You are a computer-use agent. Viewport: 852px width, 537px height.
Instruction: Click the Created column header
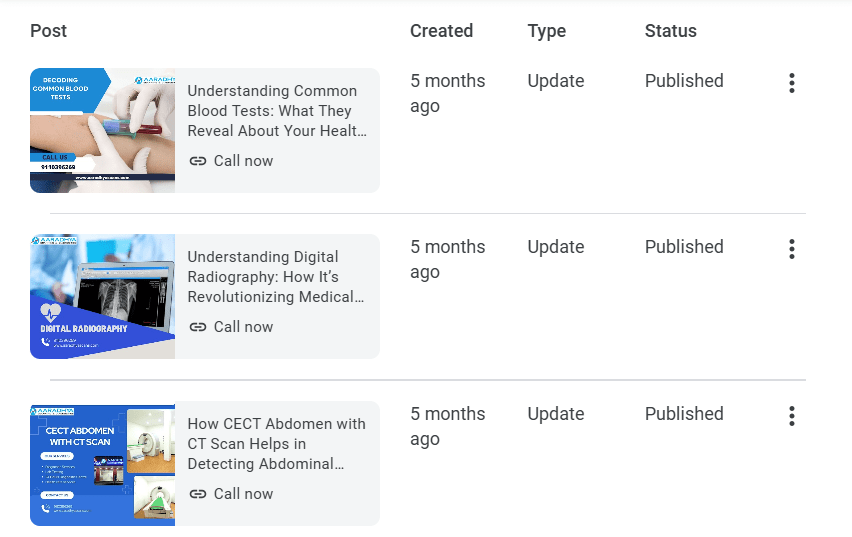[x=441, y=31]
